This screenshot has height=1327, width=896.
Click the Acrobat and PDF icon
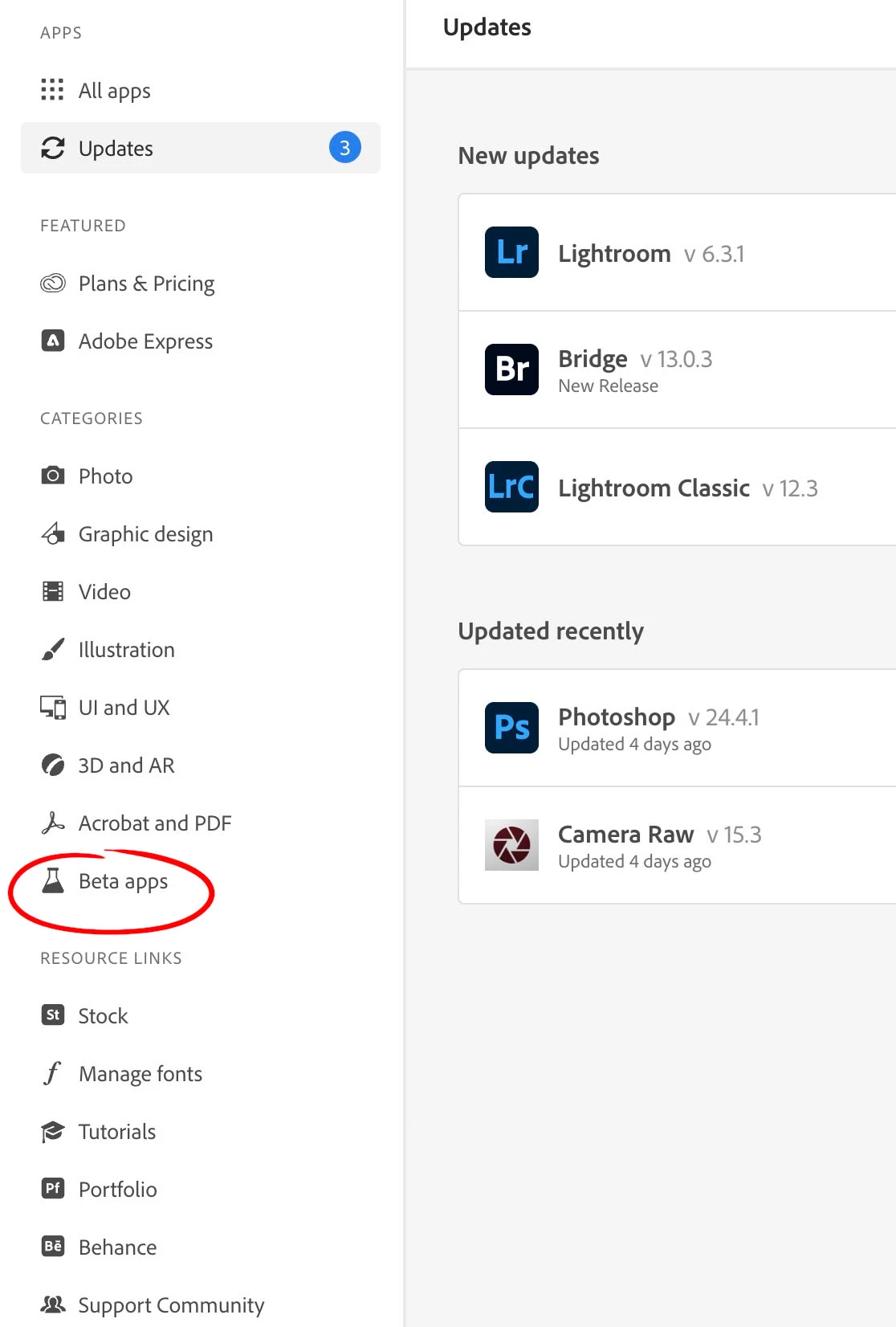(53, 823)
